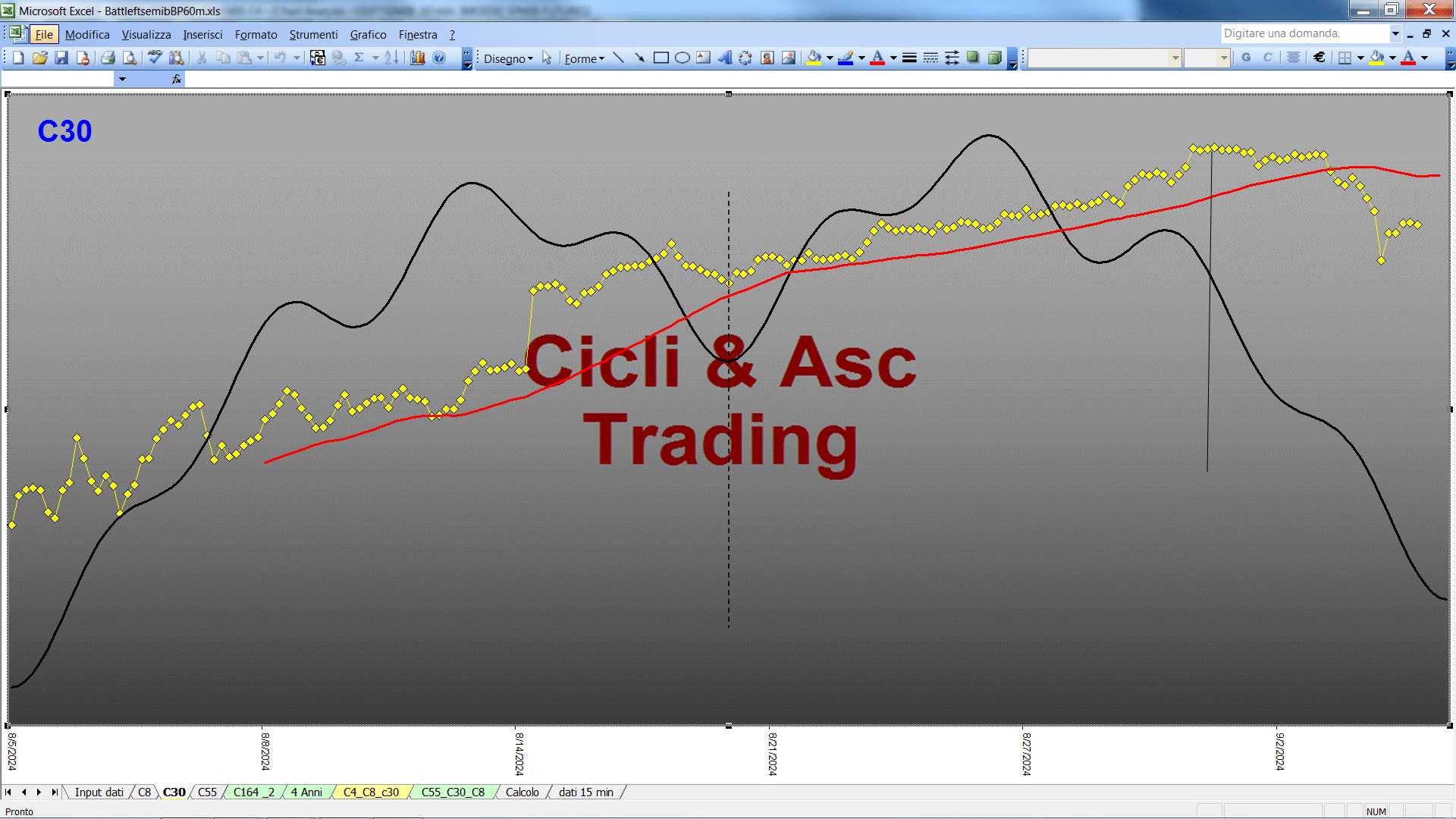Switch to the C55 sheet tab

(x=207, y=792)
